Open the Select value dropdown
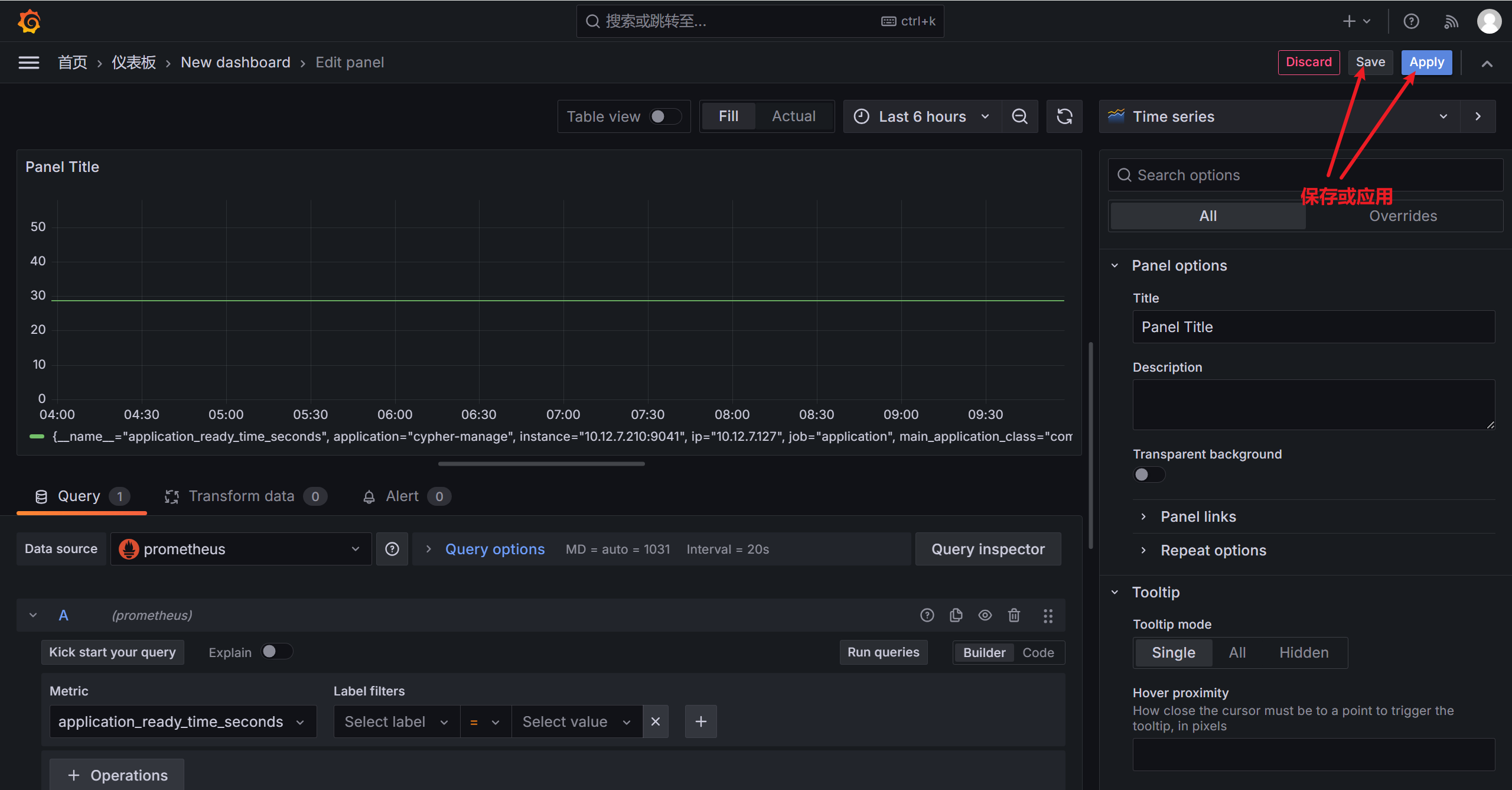1512x790 pixels. point(577,721)
